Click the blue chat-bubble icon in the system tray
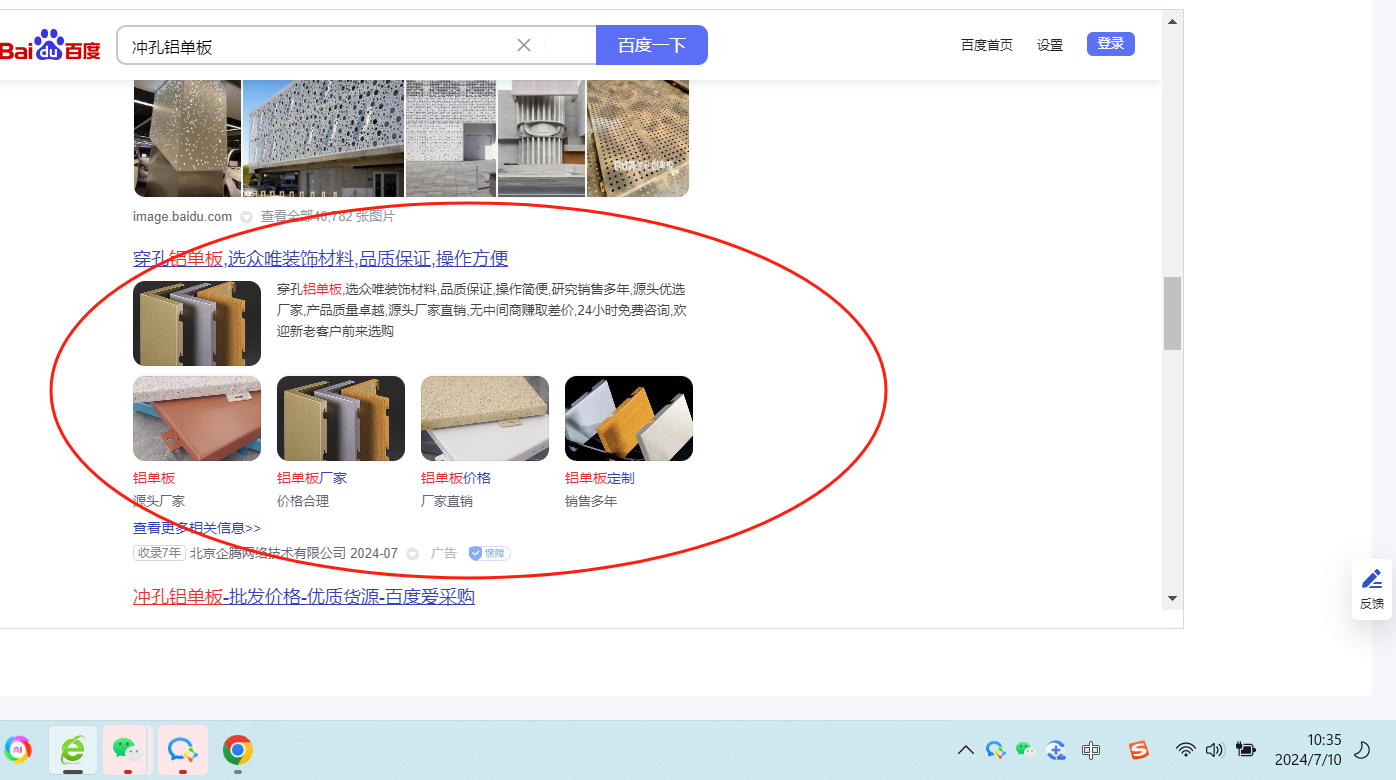 pos(995,750)
